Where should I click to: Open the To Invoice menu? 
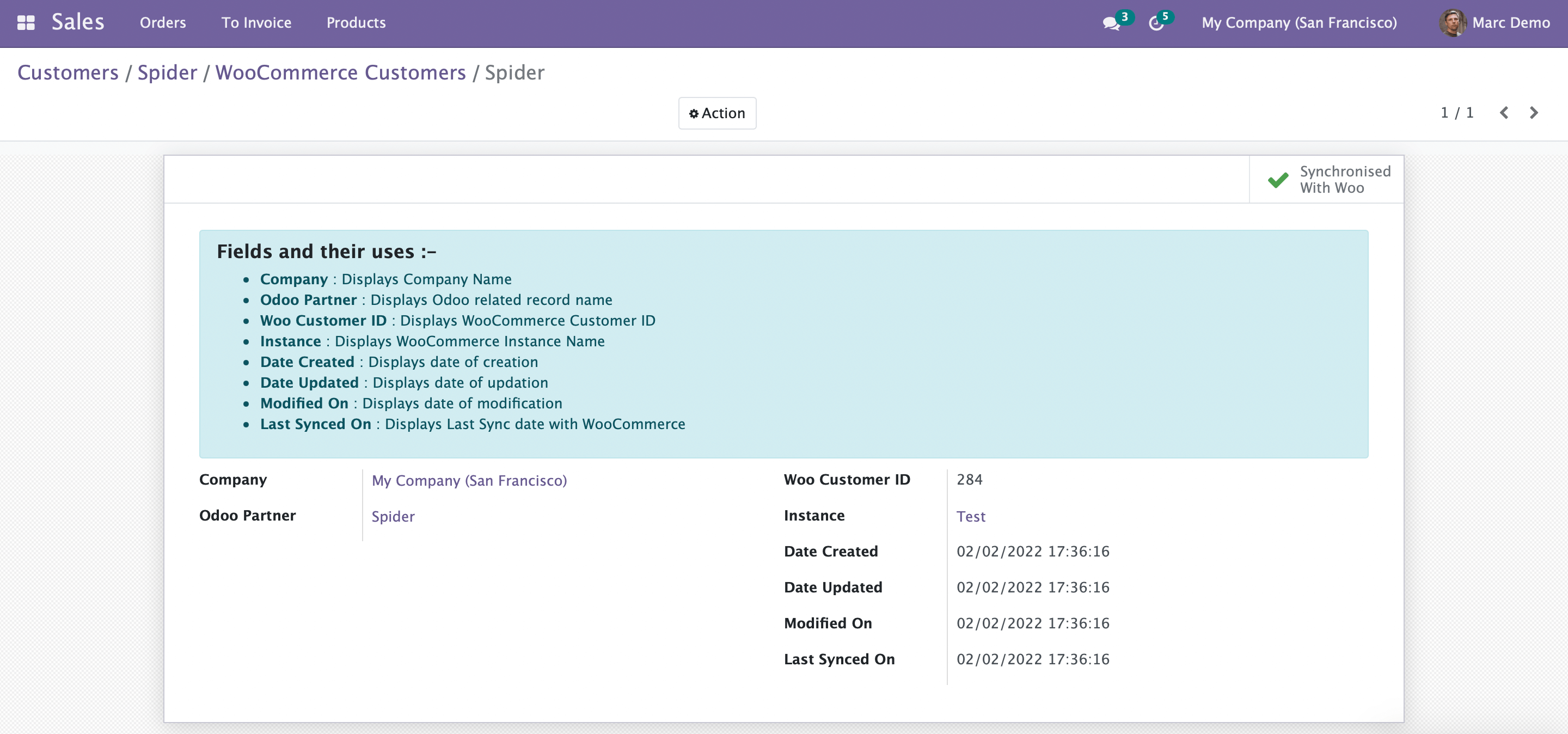click(x=256, y=23)
